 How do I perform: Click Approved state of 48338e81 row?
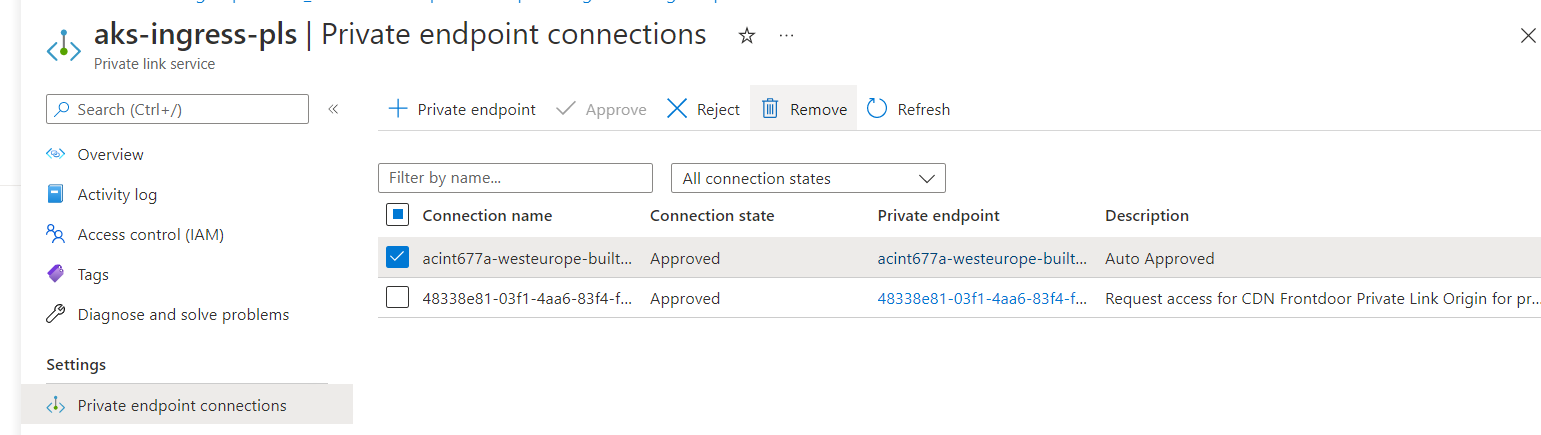tap(685, 298)
